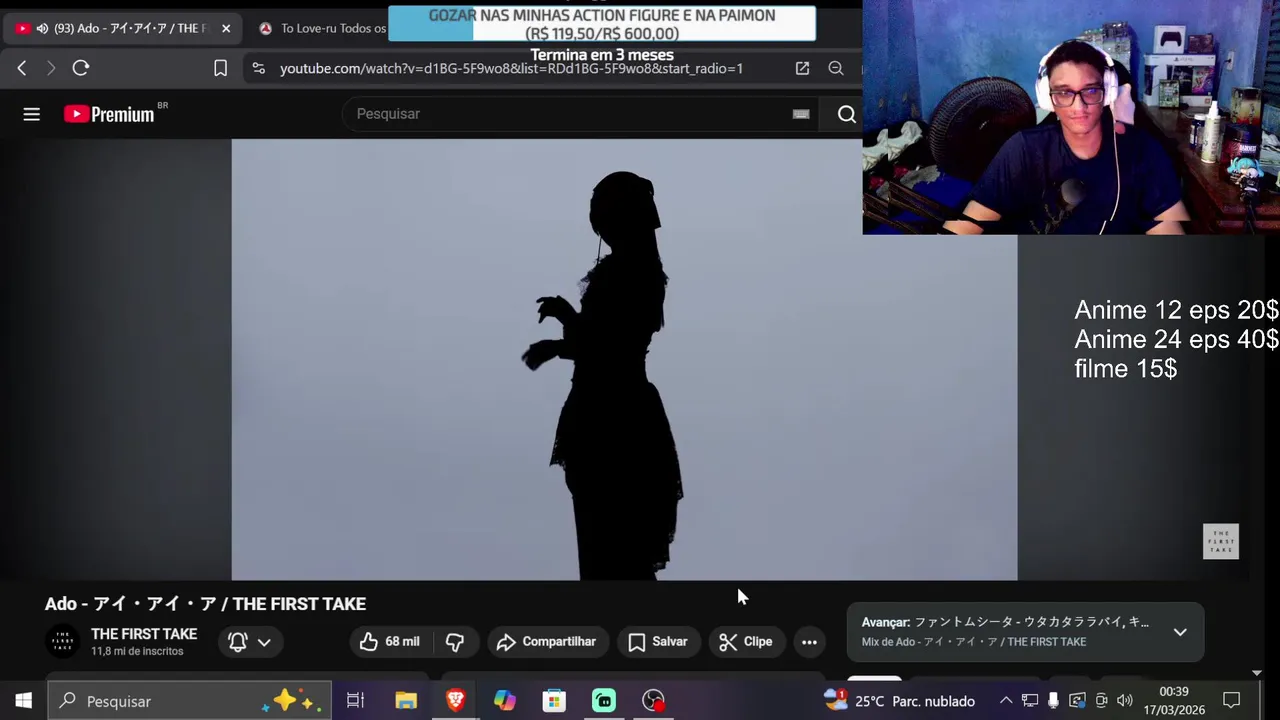Switch to the Ado THE FIRST TAKE tab
Screen dimensions: 1280x720
tap(122, 28)
